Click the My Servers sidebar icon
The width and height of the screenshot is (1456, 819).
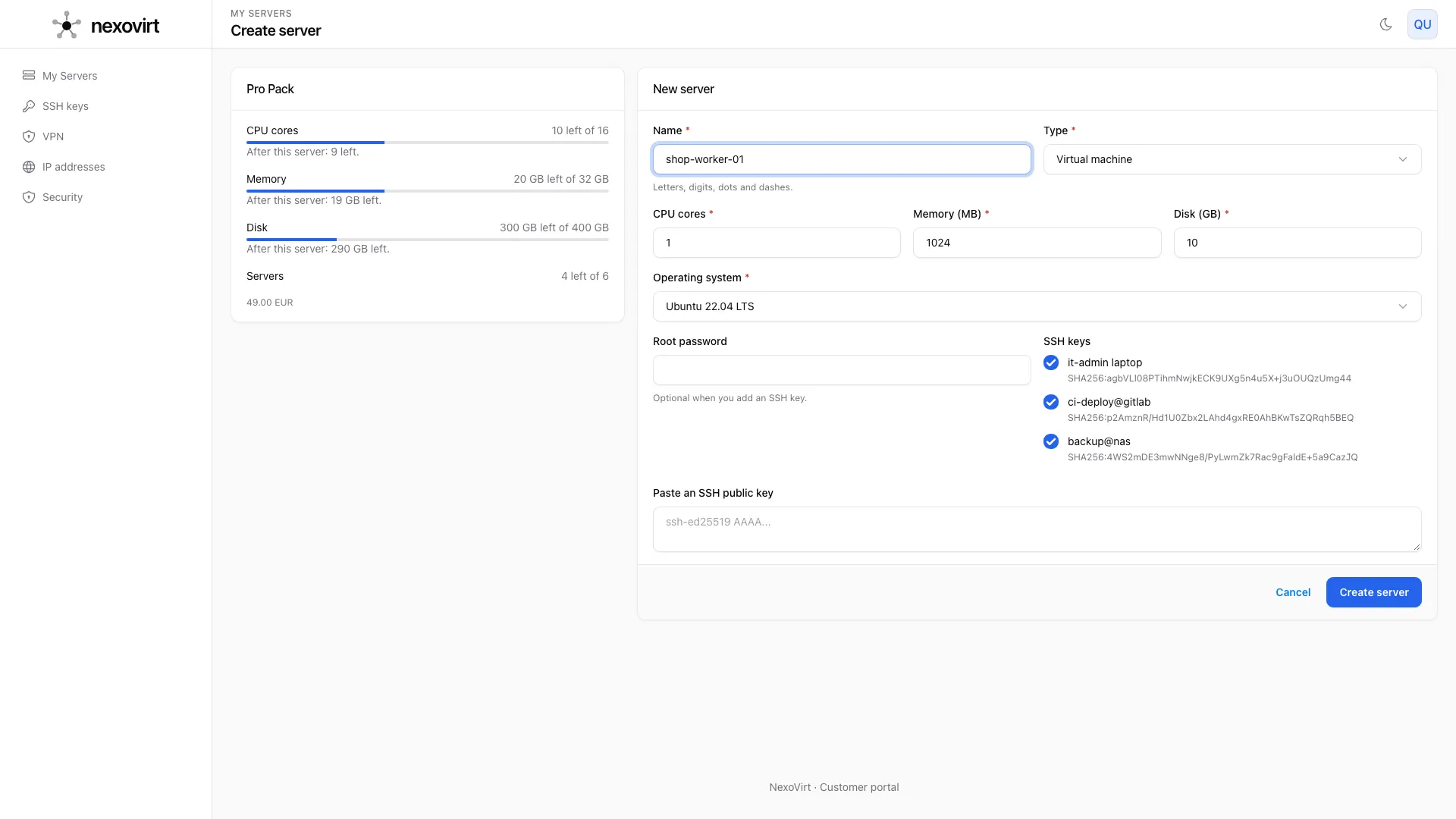[29, 75]
